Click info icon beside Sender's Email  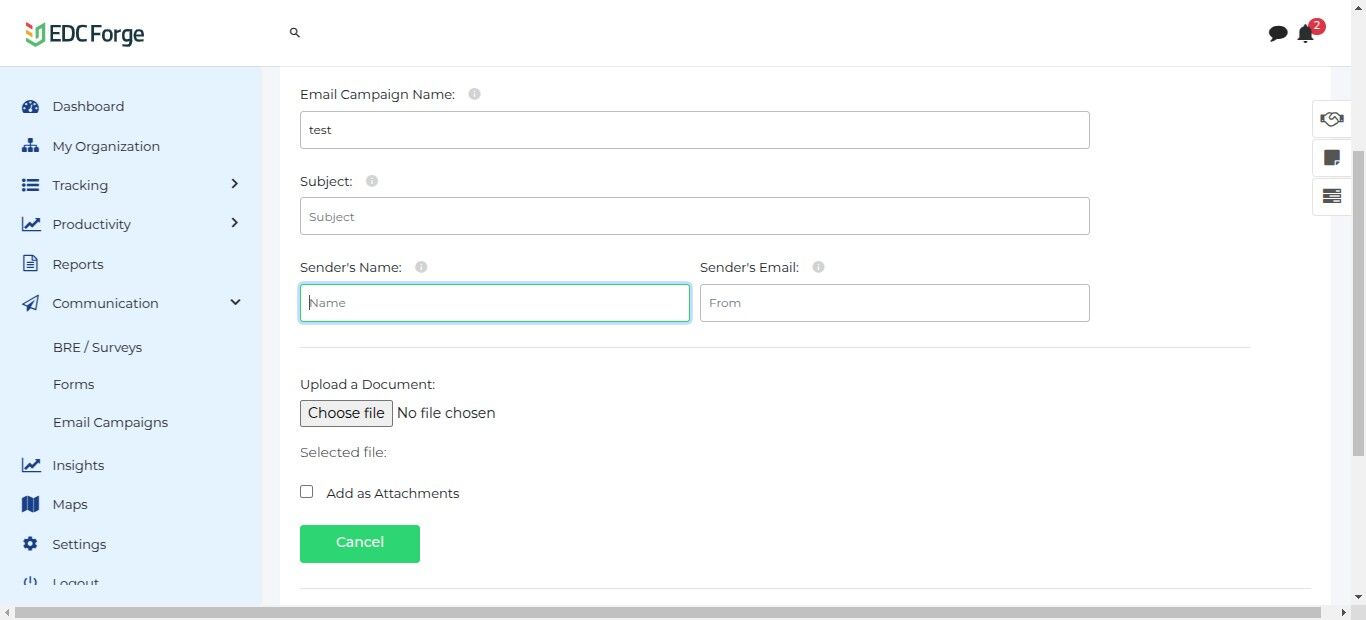(x=818, y=267)
